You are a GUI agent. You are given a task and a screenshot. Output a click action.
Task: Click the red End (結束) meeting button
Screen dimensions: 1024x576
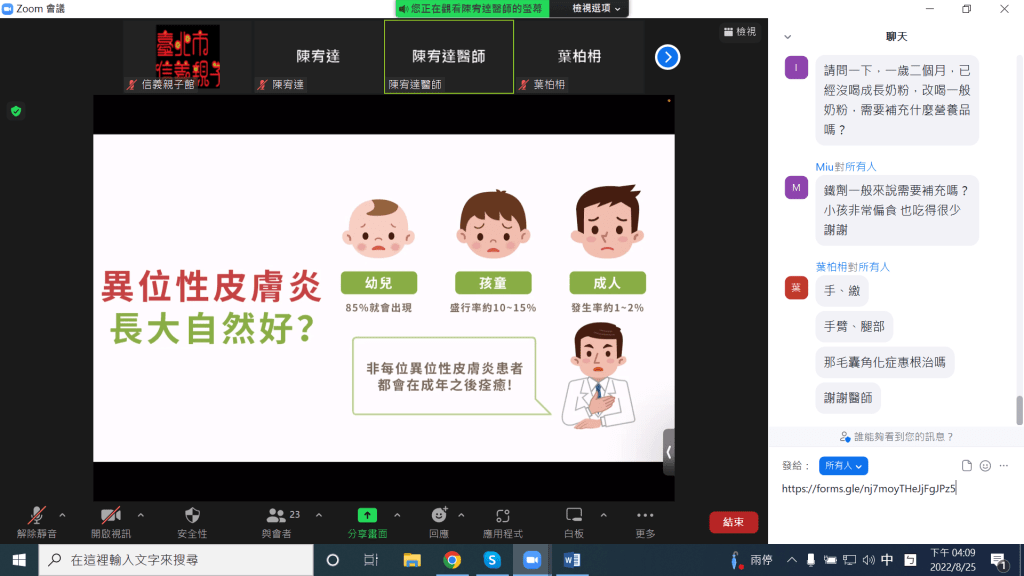pos(733,522)
